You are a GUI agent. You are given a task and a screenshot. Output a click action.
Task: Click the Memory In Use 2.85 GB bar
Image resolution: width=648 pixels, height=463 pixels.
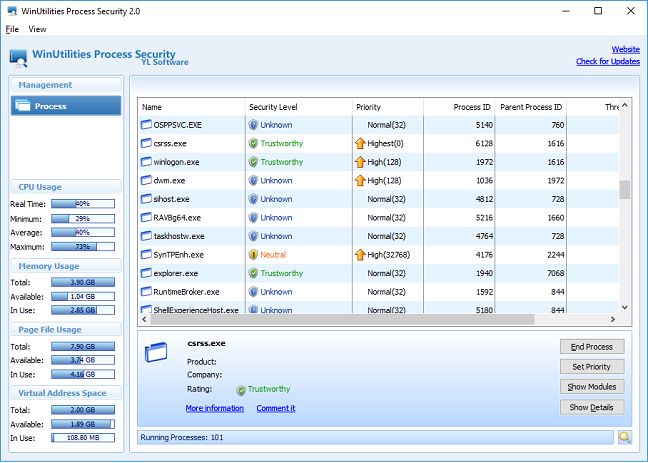pyautogui.click(x=83, y=310)
